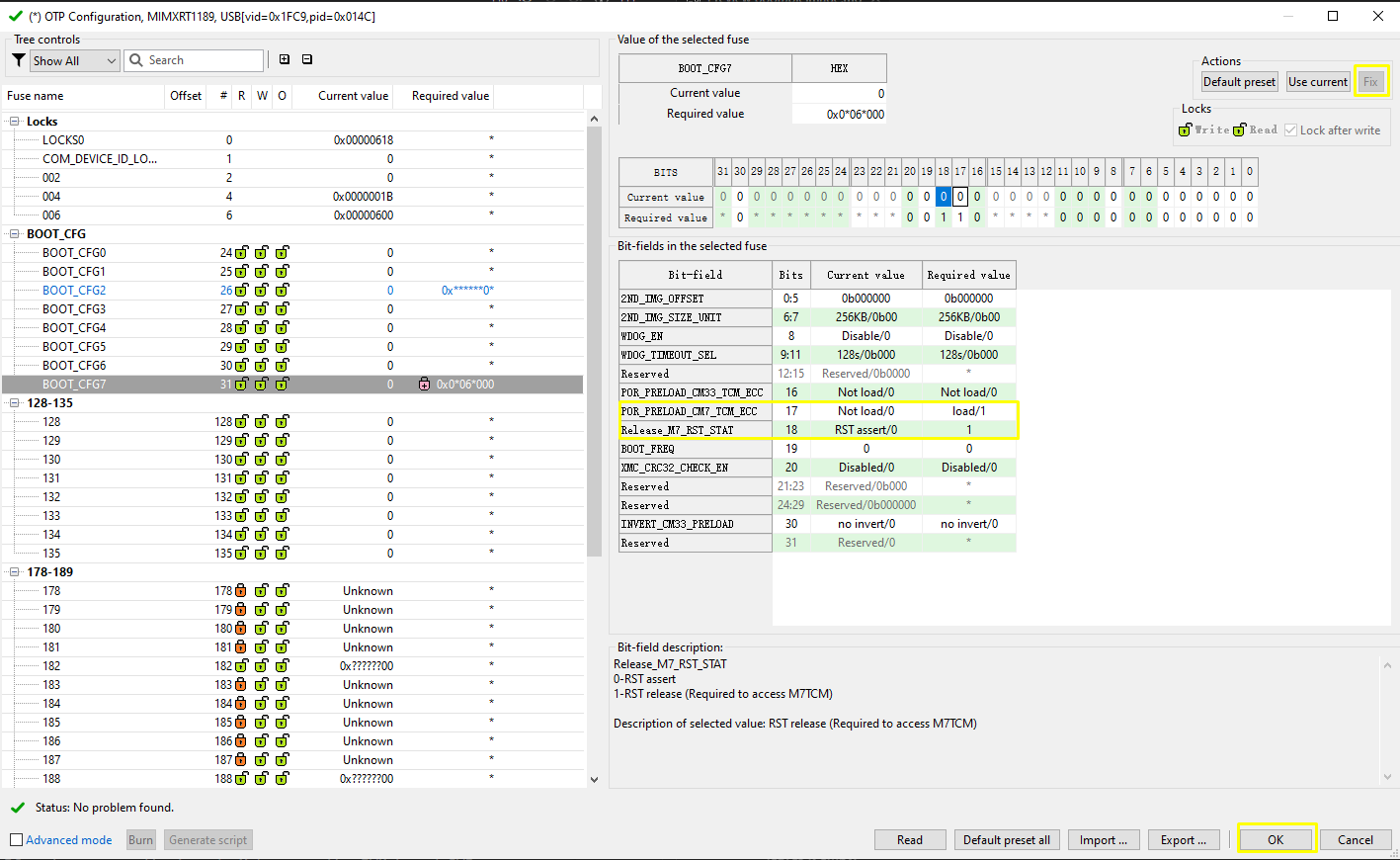
Task: Click the pink lock icon on the BOOT_CFG7 row
Action: point(425,385)
